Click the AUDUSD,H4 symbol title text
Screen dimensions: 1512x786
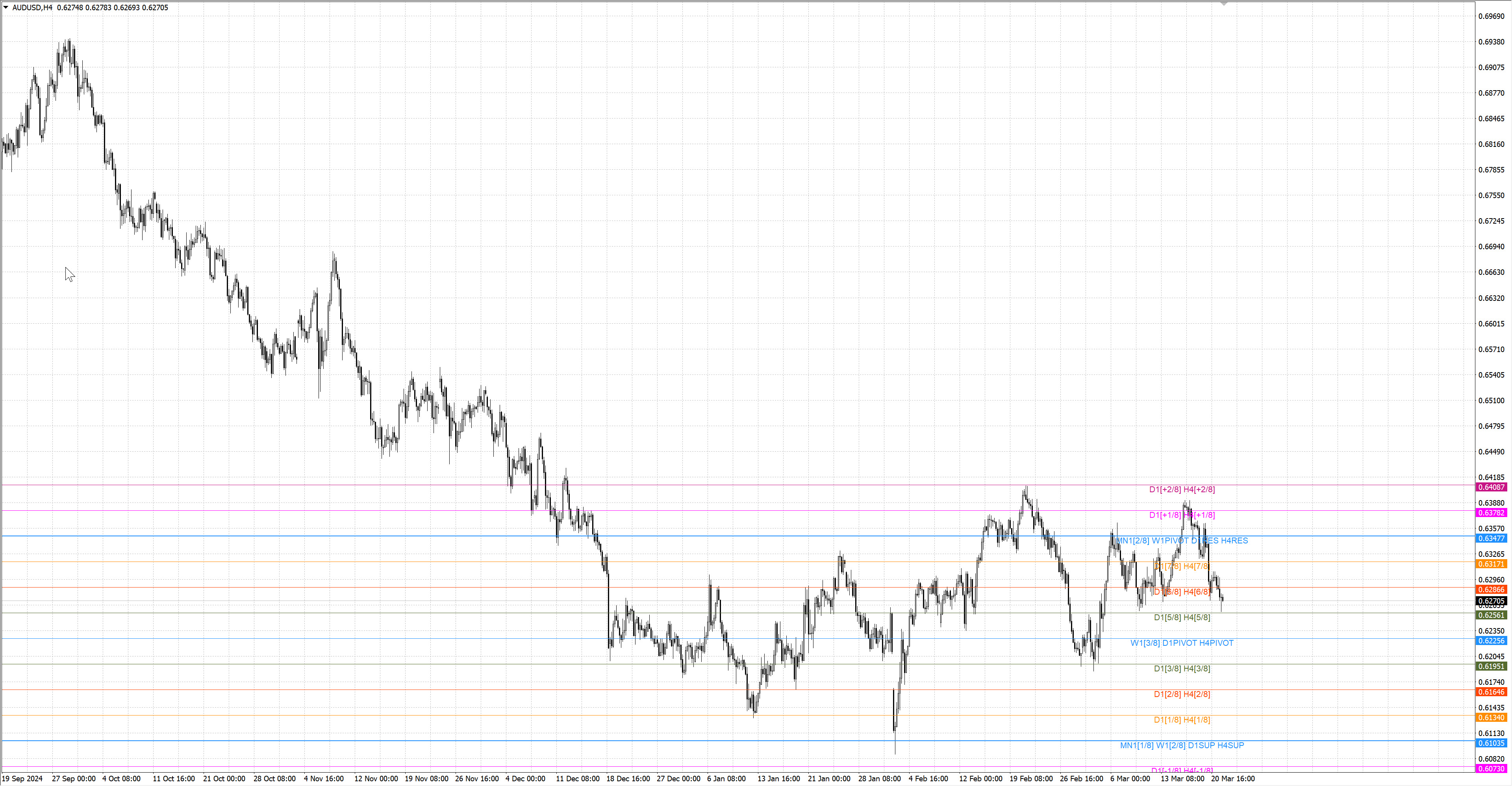tap(32, 7)
